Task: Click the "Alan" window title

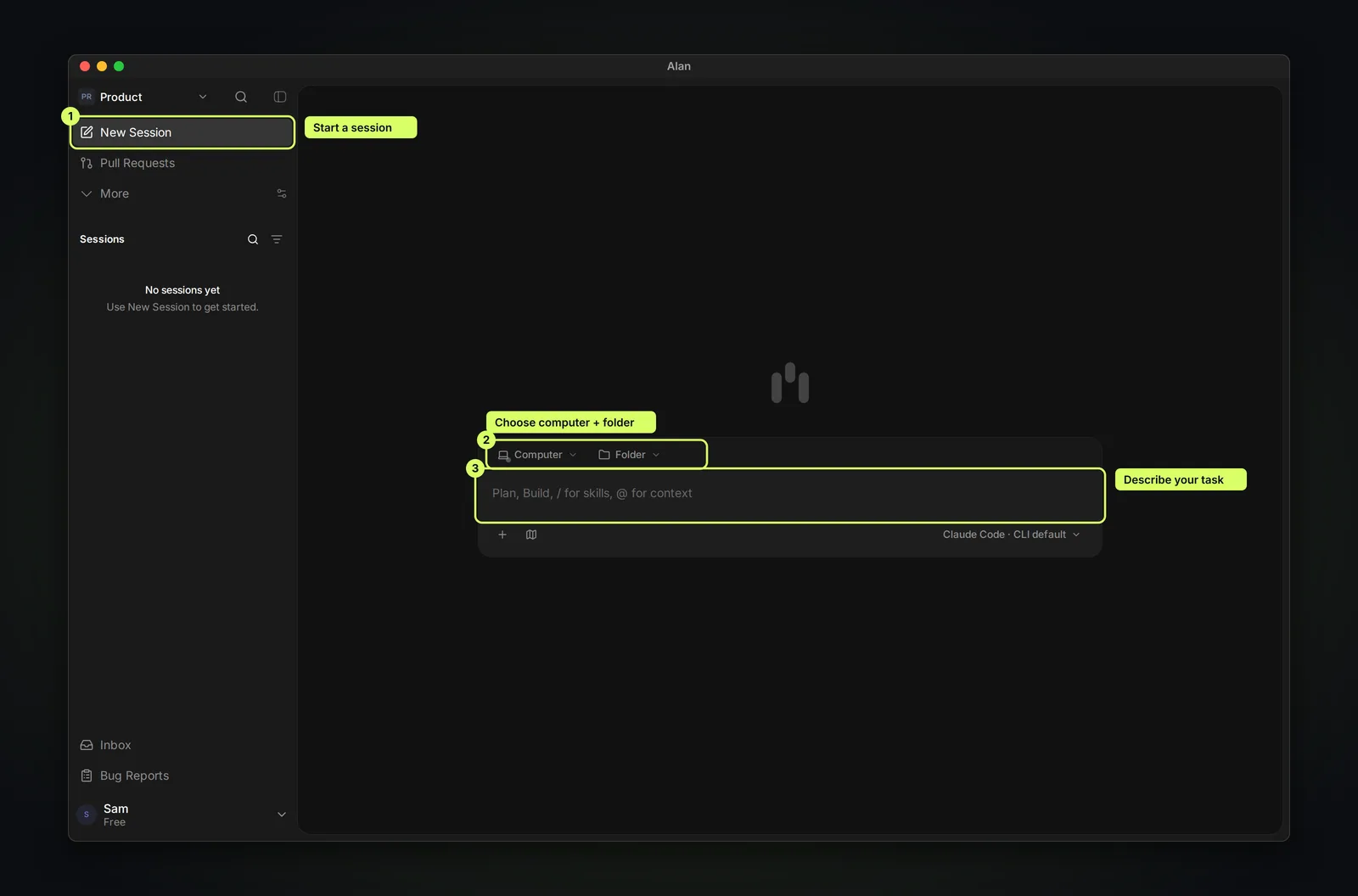Action: pos(679,66)
